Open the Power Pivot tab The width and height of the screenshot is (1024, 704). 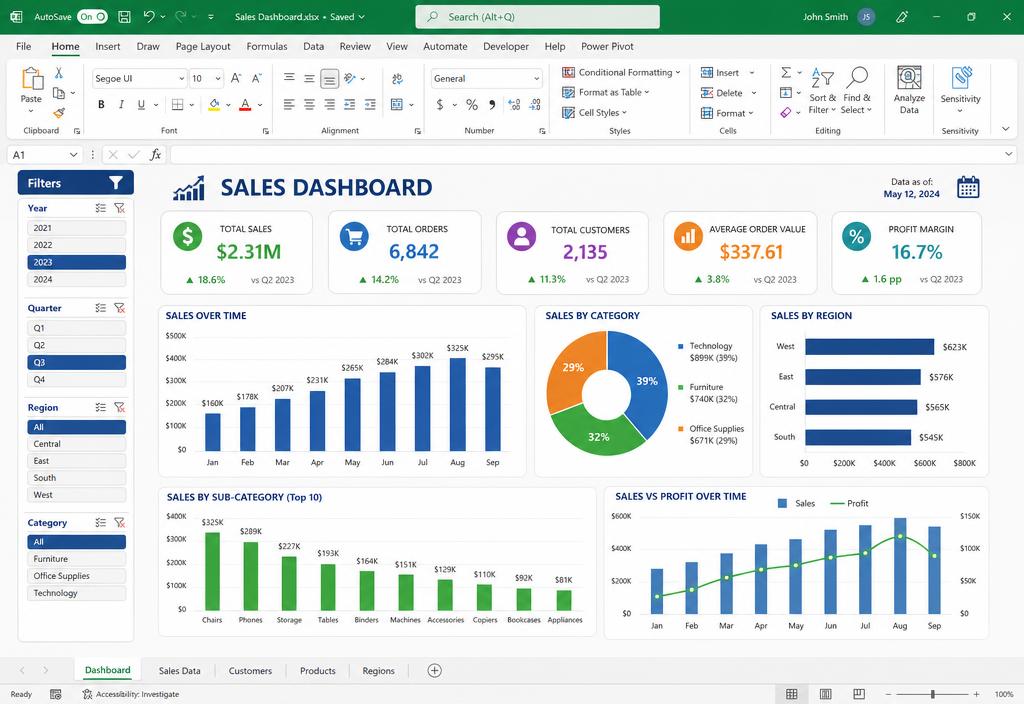607,46
